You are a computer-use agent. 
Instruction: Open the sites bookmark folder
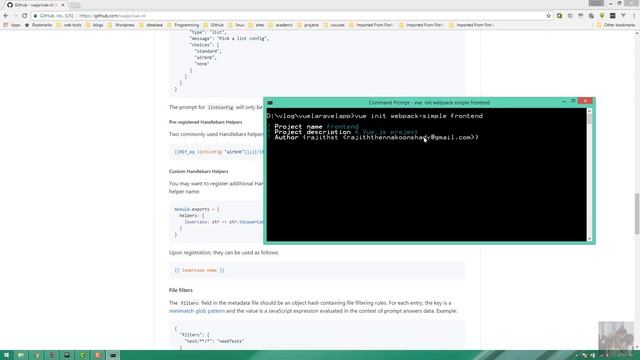(256, 25)
